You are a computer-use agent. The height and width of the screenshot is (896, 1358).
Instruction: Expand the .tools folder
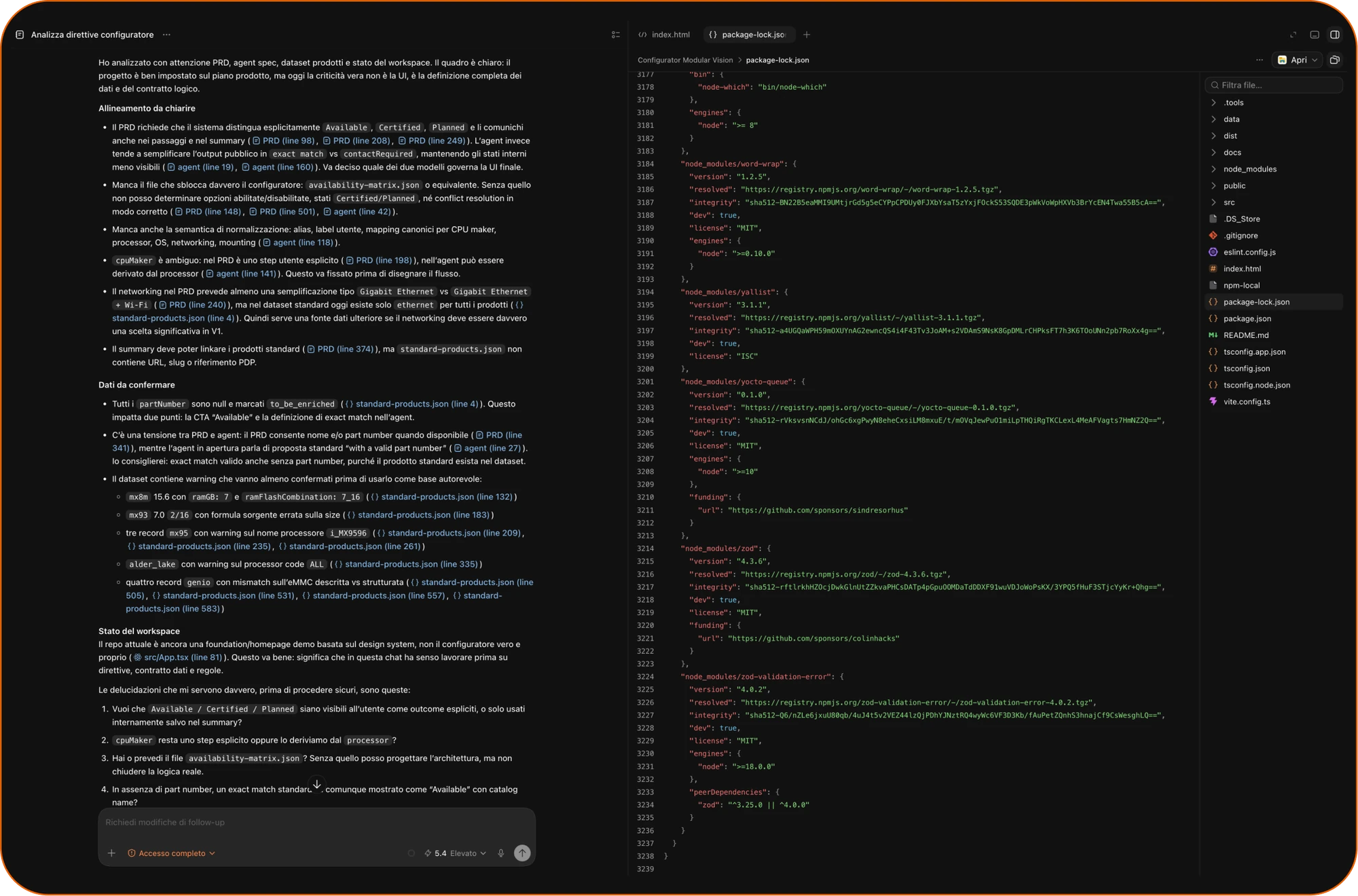[1274, 102]
